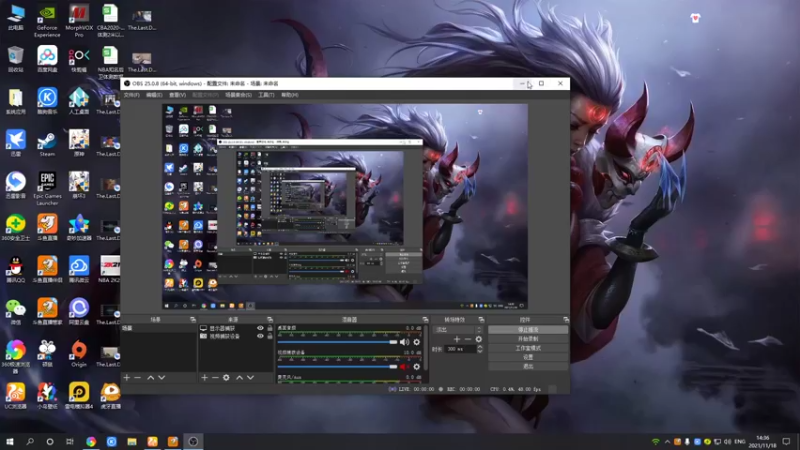Image resolution: width=800 pixels, height=450 pixels.
Task: Open the transition type dropdown
Action: [x=458, y=330]
